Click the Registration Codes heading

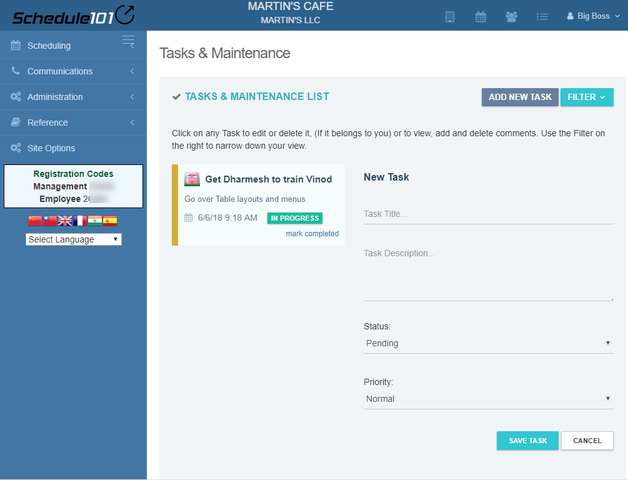point(73,174)
